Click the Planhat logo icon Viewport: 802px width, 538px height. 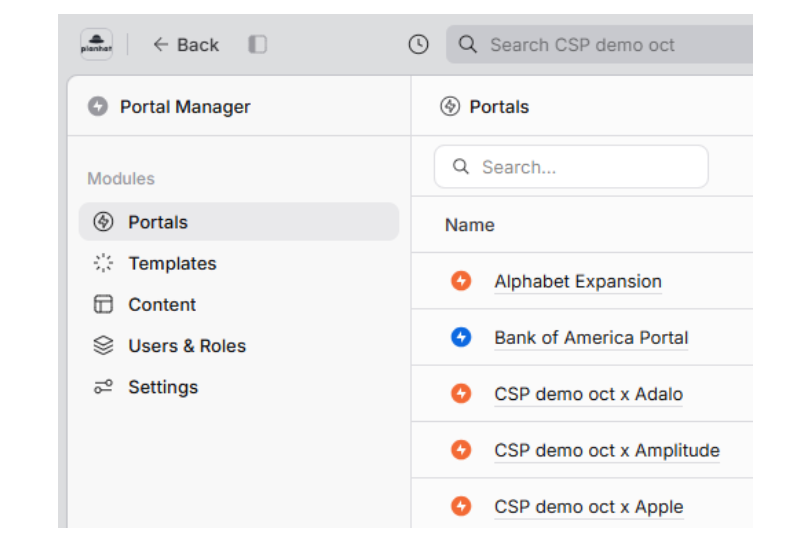pos(96,44)
